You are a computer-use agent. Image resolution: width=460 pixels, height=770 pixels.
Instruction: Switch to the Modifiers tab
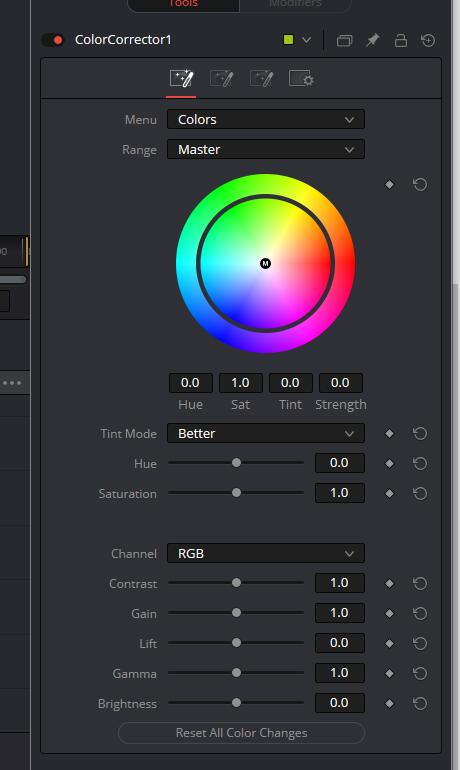[295, 4]
